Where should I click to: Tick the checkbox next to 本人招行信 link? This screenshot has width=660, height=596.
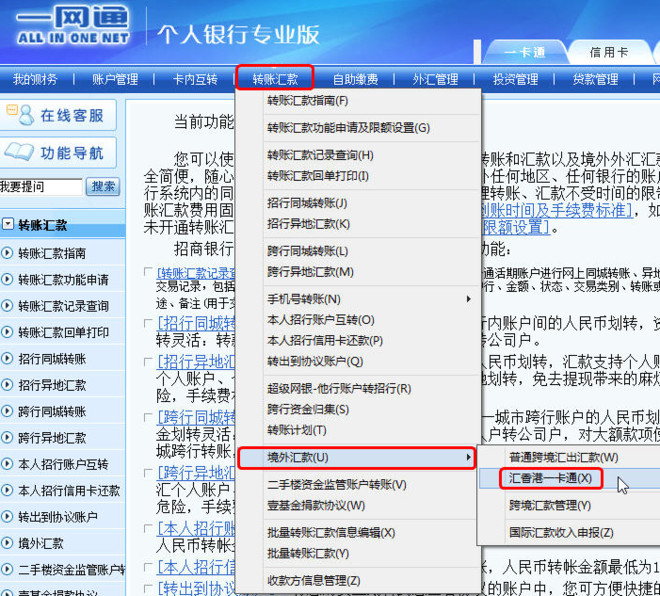148,567
